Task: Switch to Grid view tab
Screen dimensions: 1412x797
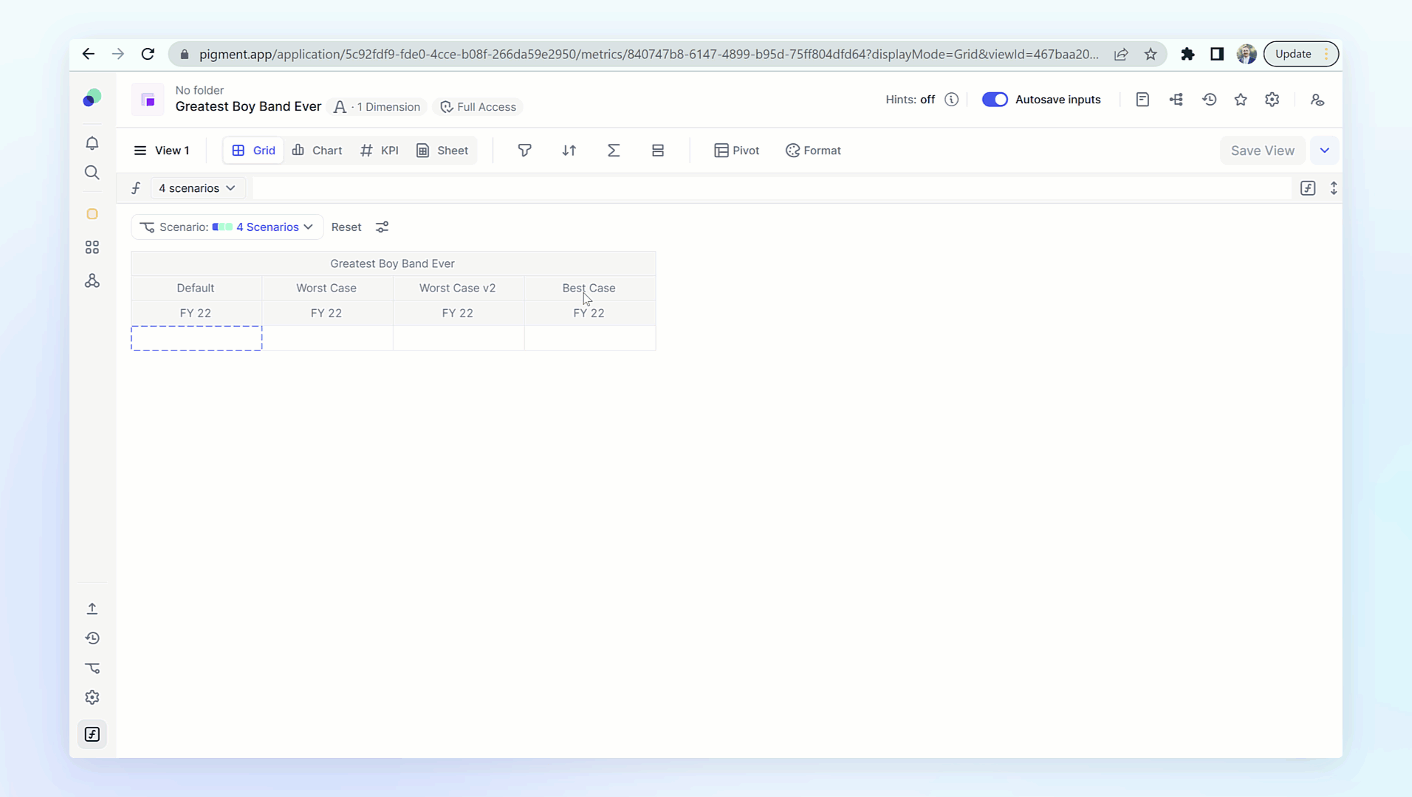Action: (254, 150)
